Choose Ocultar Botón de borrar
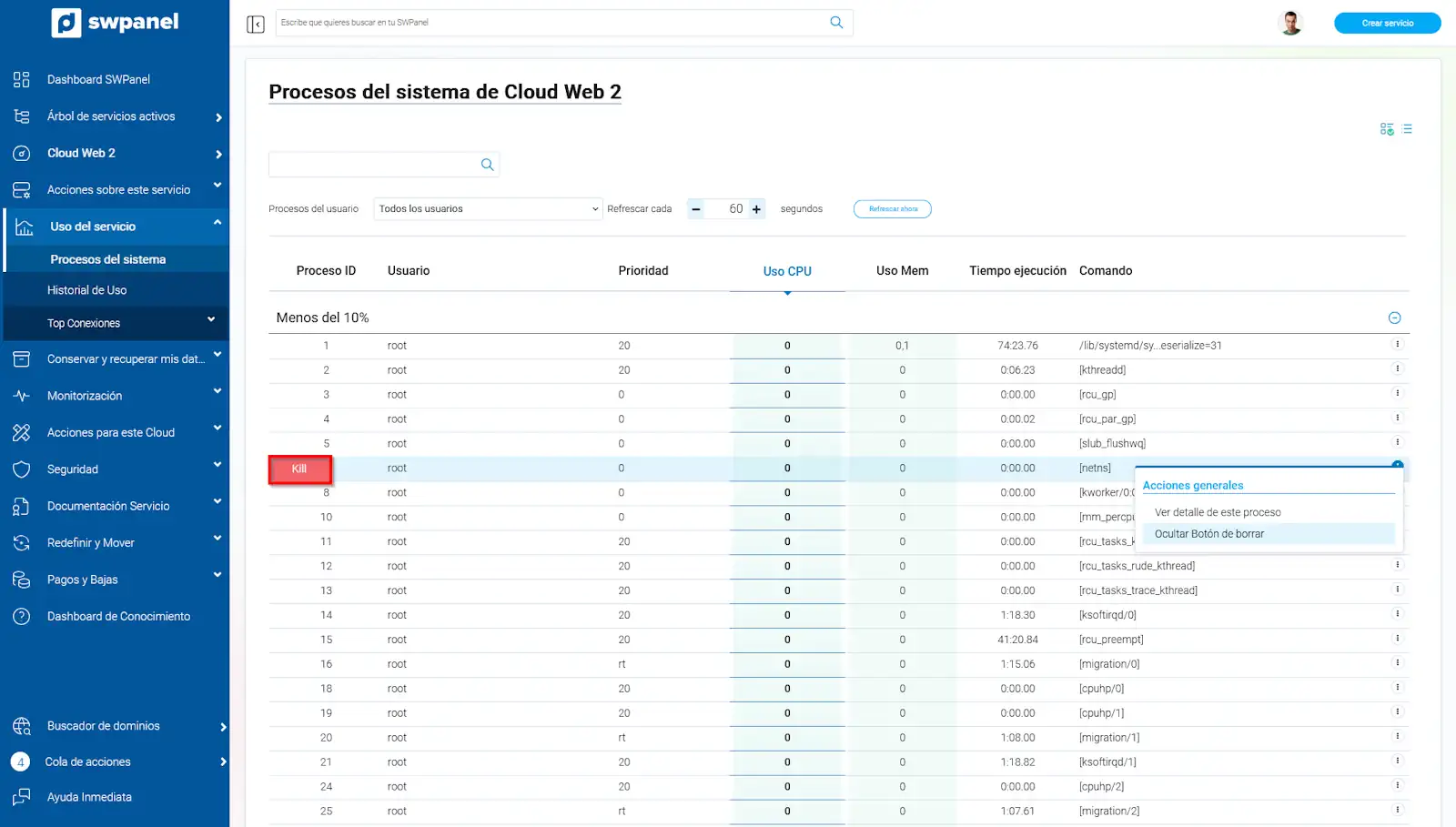 coord(1269,534)
